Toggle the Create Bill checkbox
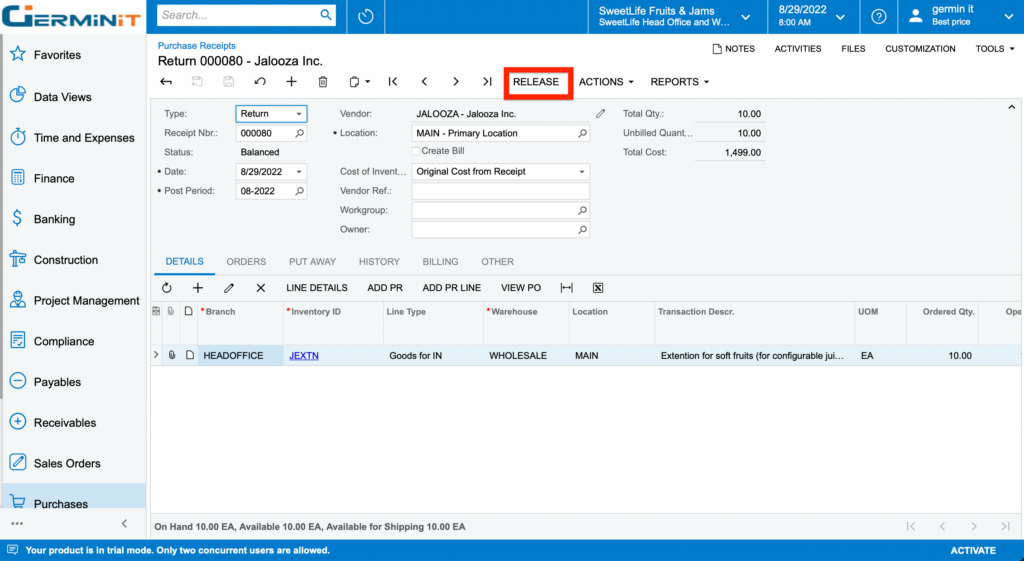The height and width of the screenshot is (561, 1024). coord(415,151)
